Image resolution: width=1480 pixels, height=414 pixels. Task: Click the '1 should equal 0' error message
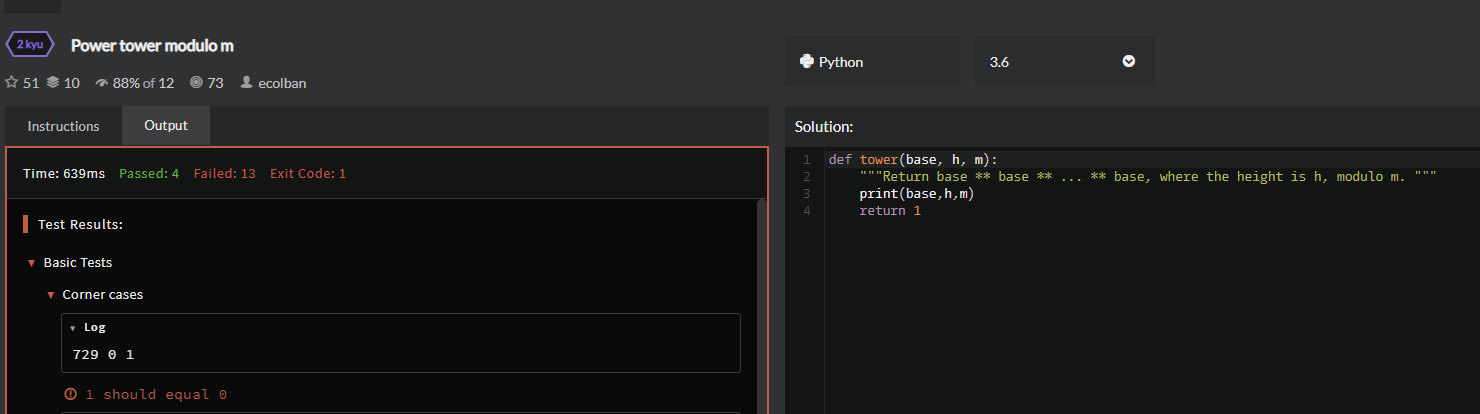[155, 394]
